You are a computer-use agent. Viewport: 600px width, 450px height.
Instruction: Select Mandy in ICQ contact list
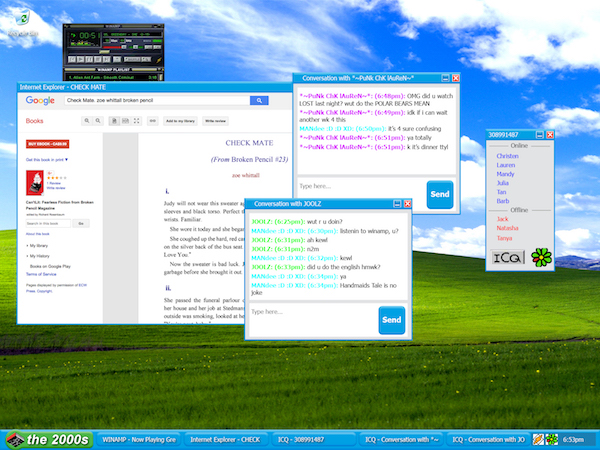(505, 174)
